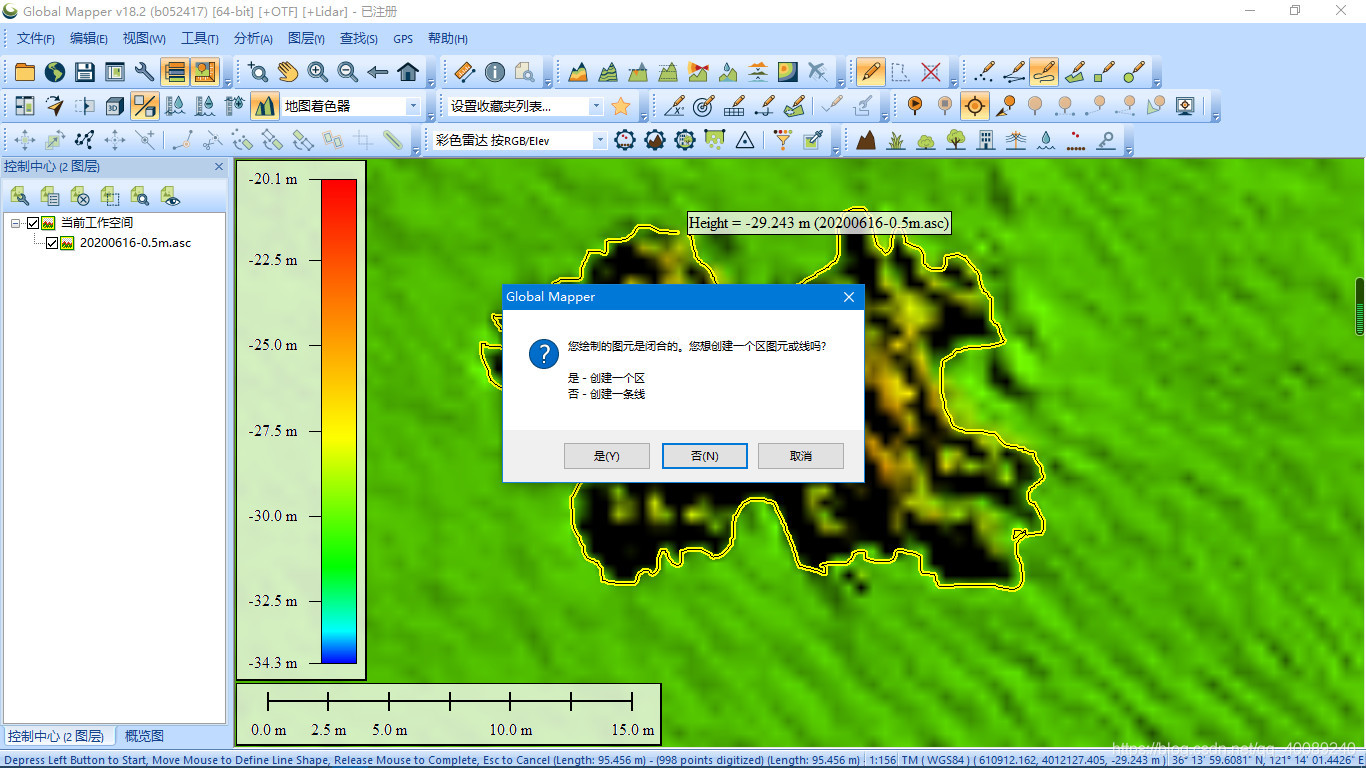
Task: Select the feature info tool
Action: [x=494, y=72]
